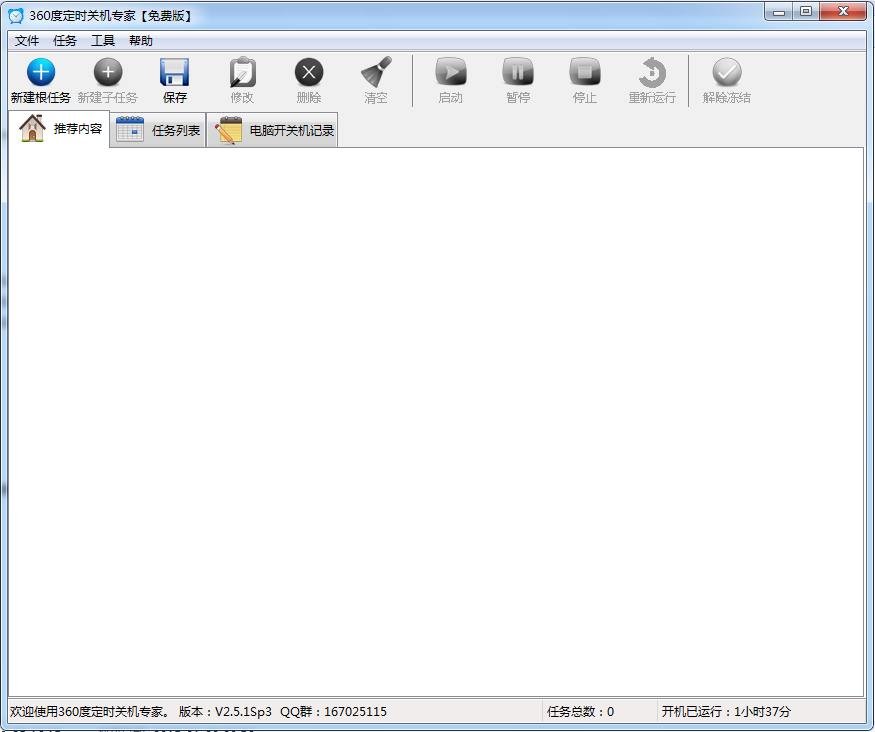
Task: Open the 工具 menu
Action: tap(103, 41)
